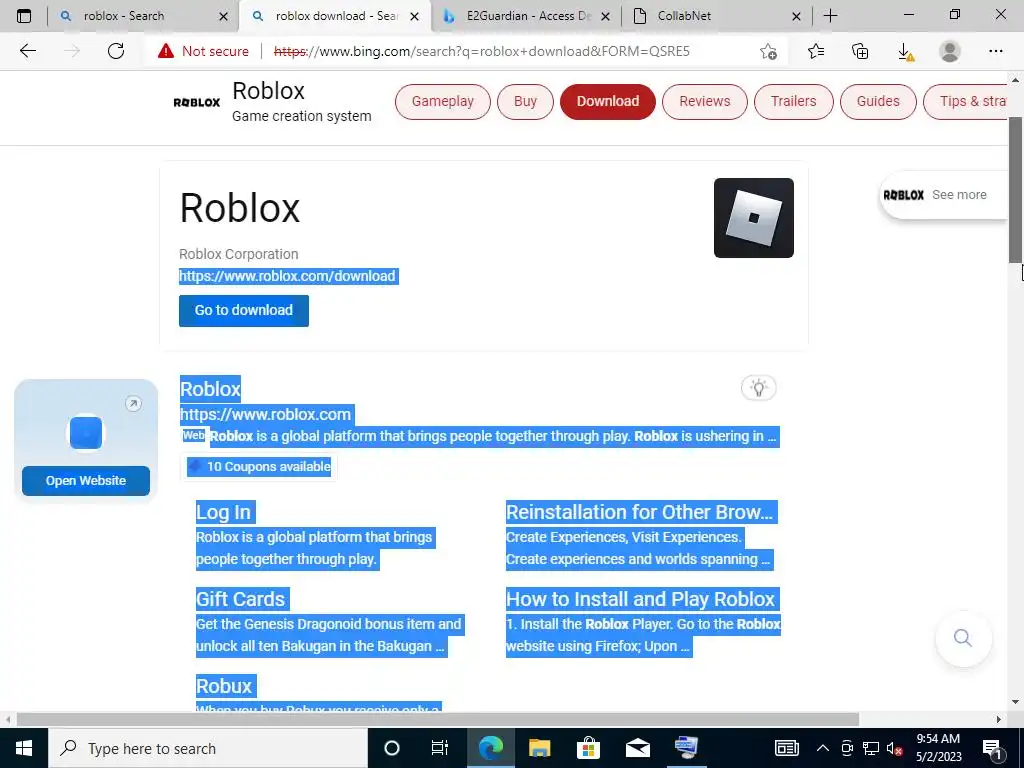Click the Roblox app tile thumbnail
This screenshot has height=768, width=1024.
754,218
